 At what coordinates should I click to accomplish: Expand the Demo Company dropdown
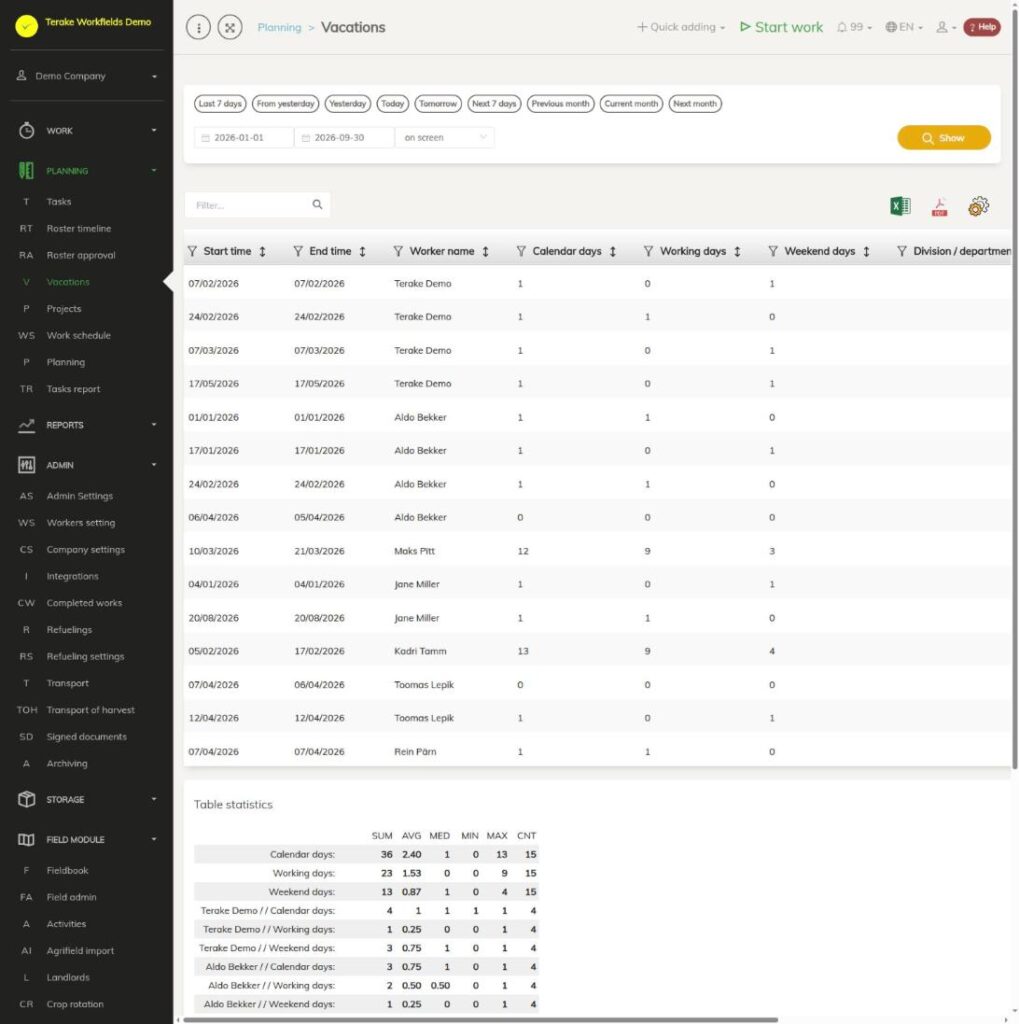click(x=87, y=76)
